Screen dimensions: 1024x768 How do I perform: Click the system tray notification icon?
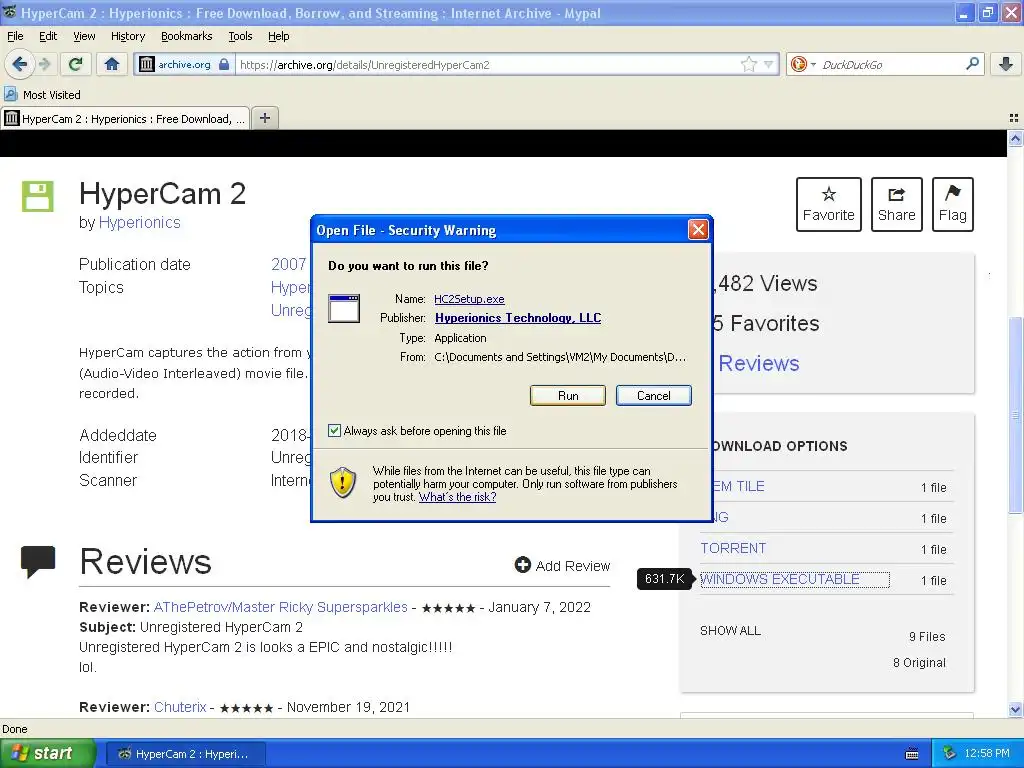pos(949,753)
